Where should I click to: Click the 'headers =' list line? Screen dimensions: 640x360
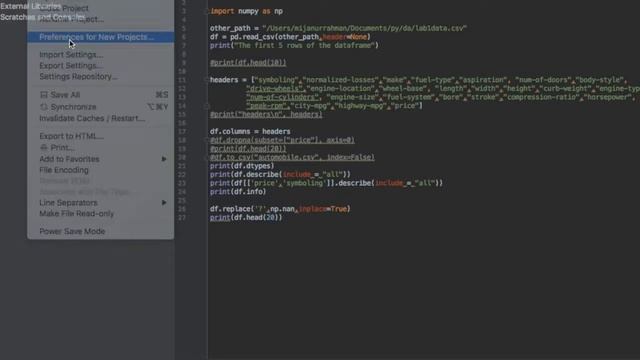(x=418, y=80)
